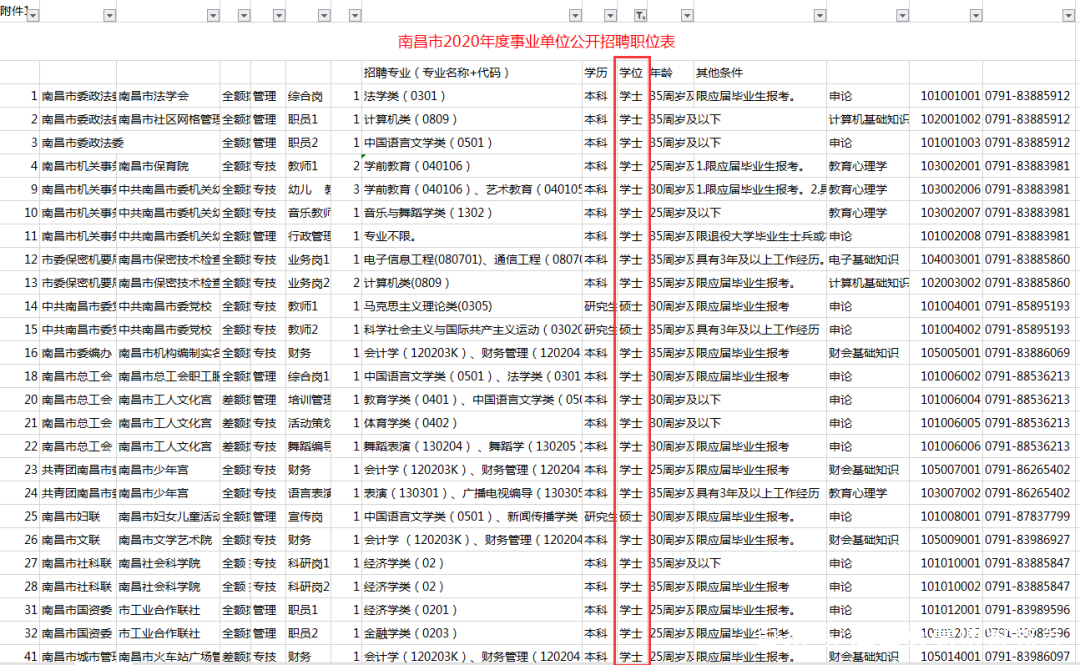Open the dropdown on the 全额 funding column
The height and width of the screenshot is (665, 1080).
[244, 15]
